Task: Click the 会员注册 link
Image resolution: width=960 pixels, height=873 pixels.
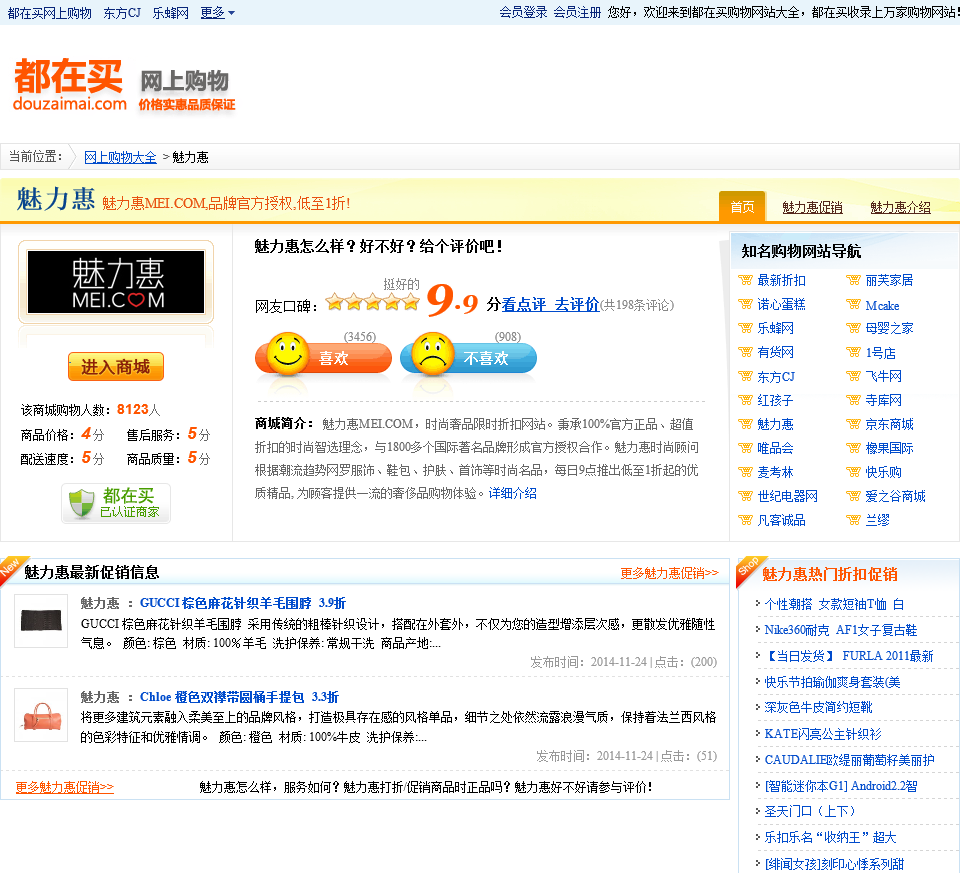Action: click(x=577, y=12)
